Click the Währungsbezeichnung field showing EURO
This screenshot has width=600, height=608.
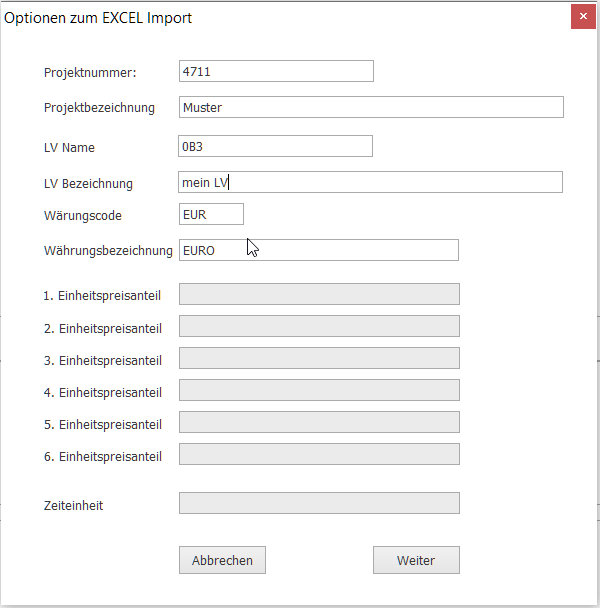[x=318, y=250]
